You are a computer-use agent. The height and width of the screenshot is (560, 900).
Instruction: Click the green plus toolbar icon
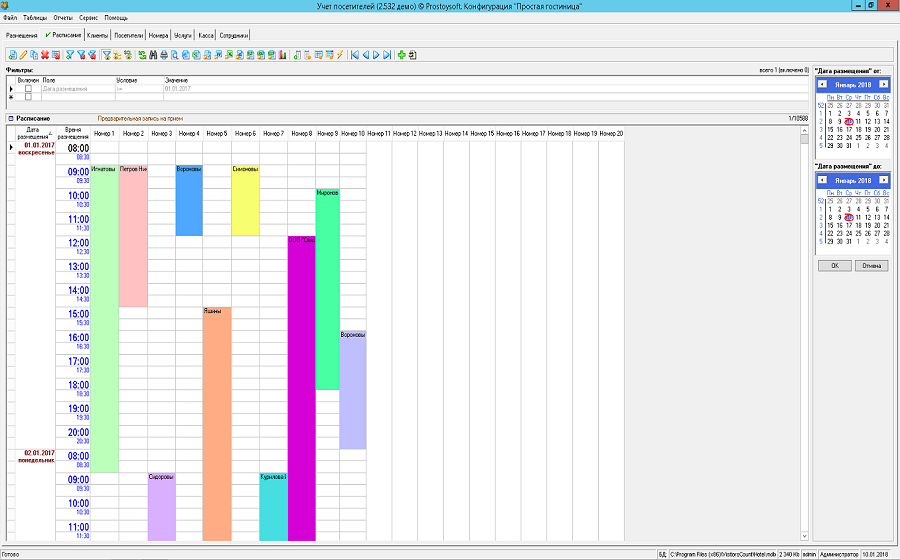pyautogui.click(x=401, y=55)
